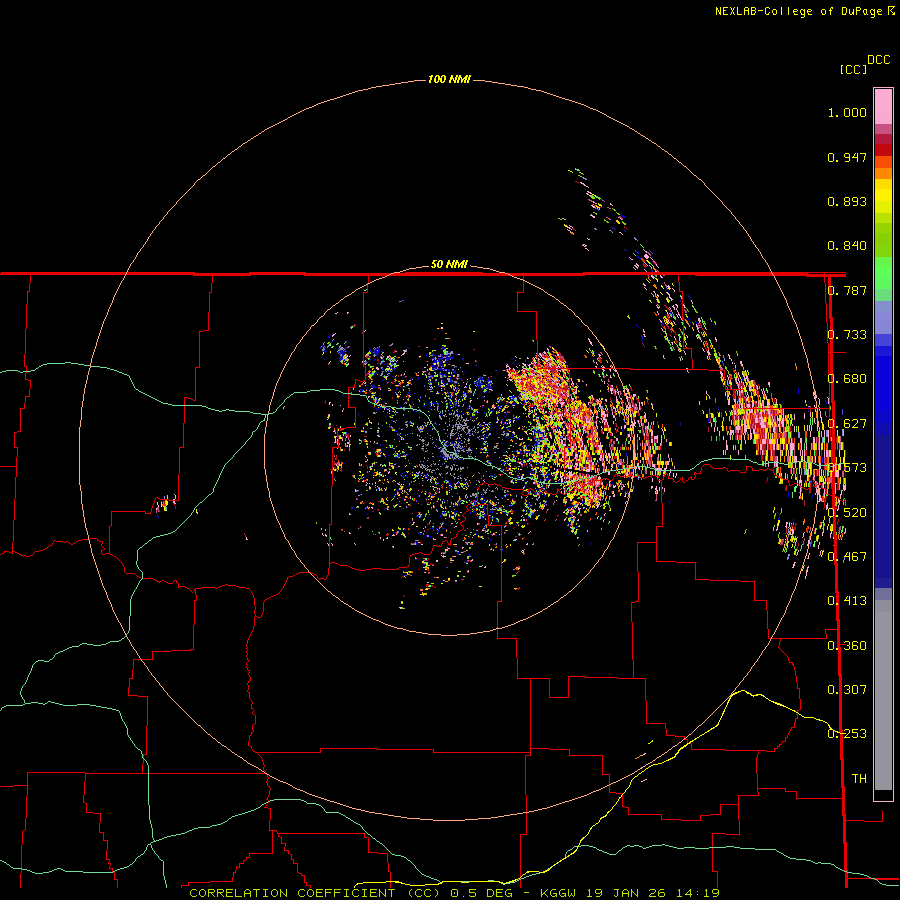Click the DCC label above color bar
Screen dimensions: 900x900
click(x=879, y=60)
